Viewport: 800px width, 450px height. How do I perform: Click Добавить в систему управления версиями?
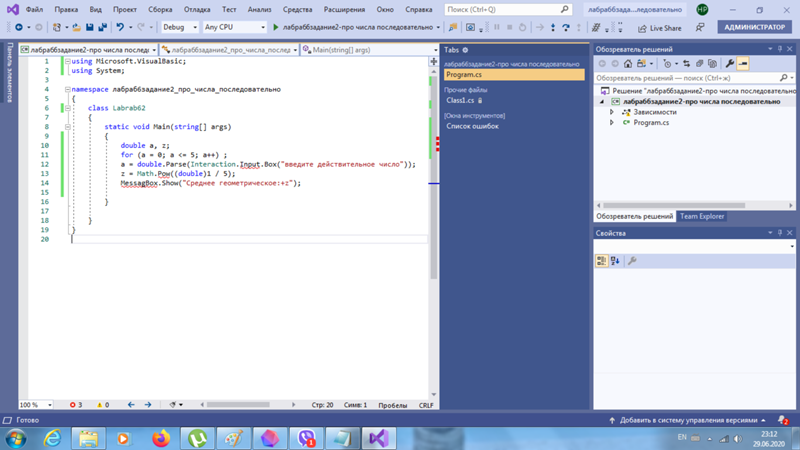(x=687, y=420)
